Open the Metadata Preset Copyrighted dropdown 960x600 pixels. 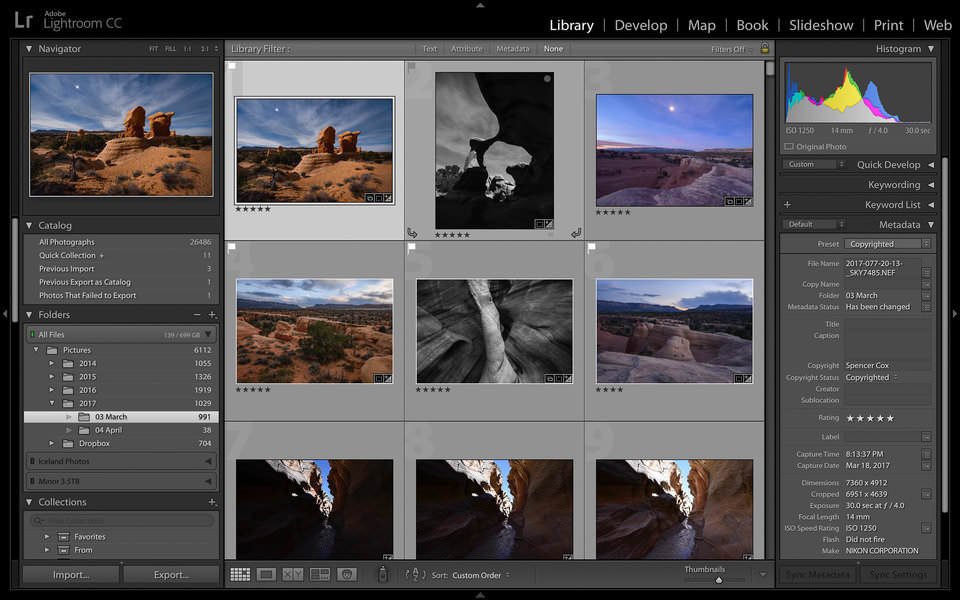pyautogui.click(x=887, y=244)
